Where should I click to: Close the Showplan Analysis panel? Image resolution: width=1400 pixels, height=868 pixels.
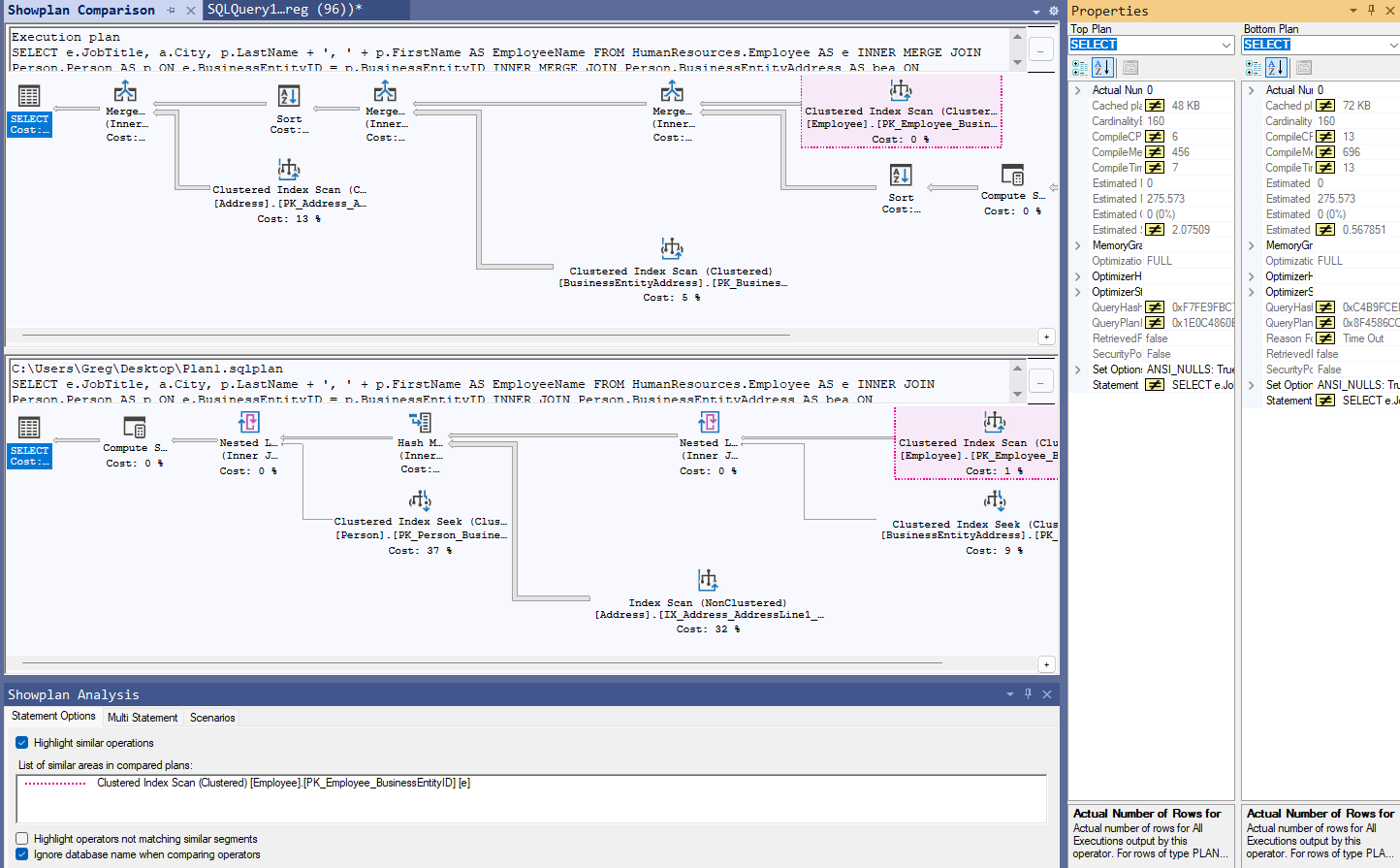coord(1047,694)
